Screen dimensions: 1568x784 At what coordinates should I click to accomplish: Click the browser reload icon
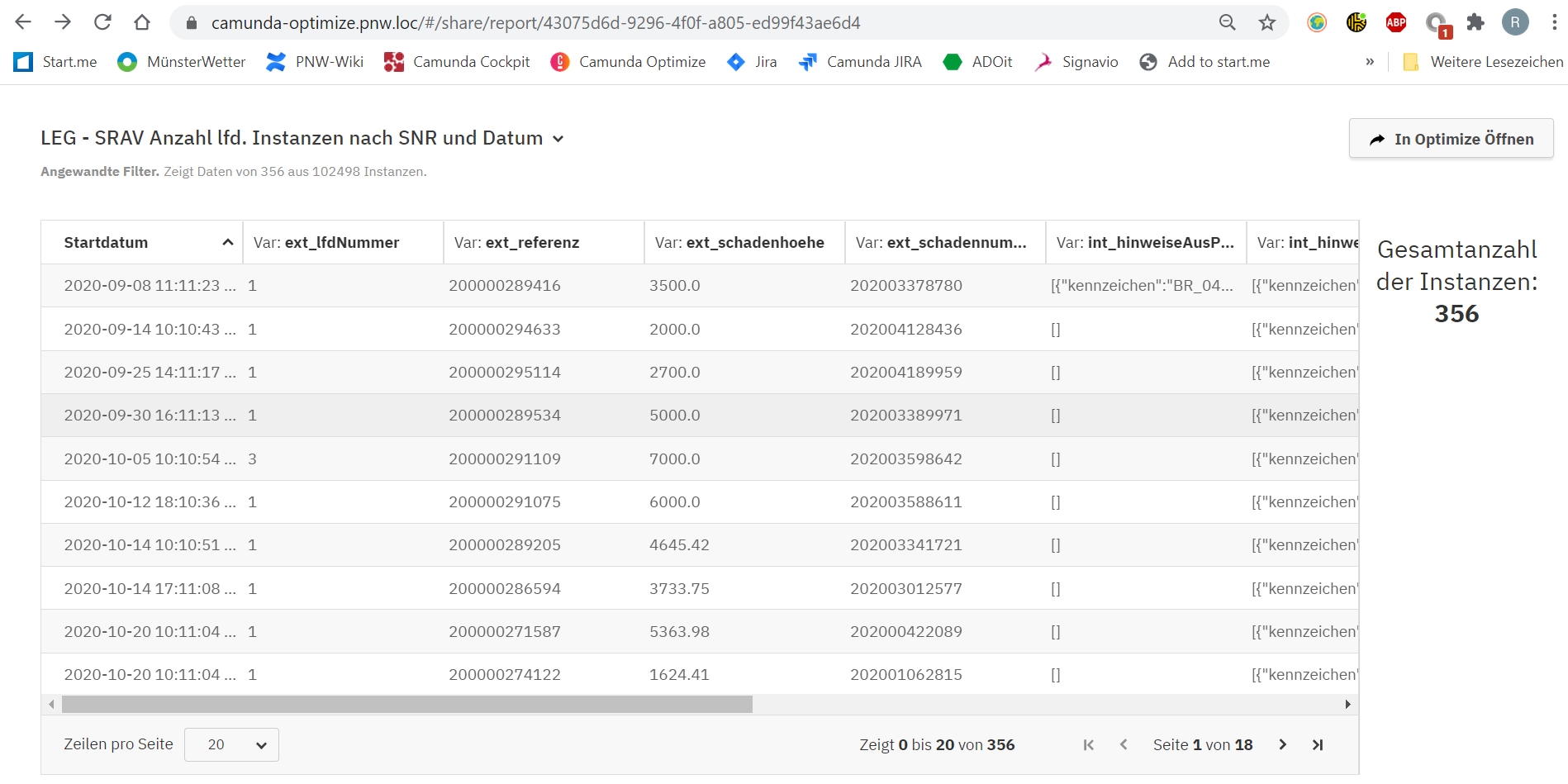coord(102,22)
